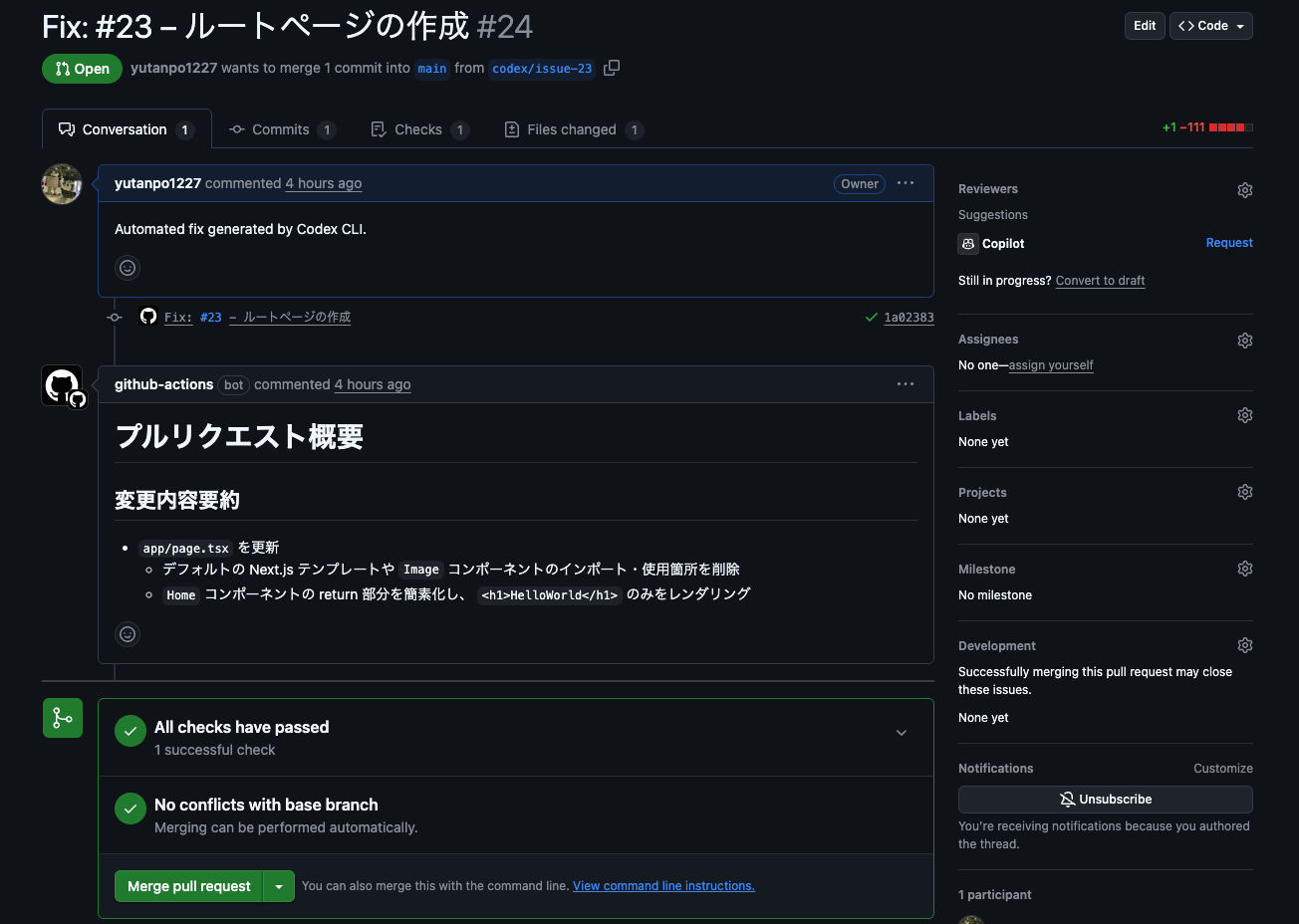The height and width of the screenshot is (924, 1299).
Task: Open Projects gear settings
Action: point(1245,492)
